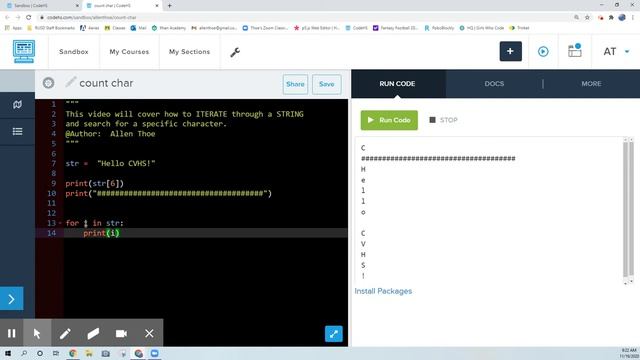Open the AT account dropdown

tap(616, 51)
